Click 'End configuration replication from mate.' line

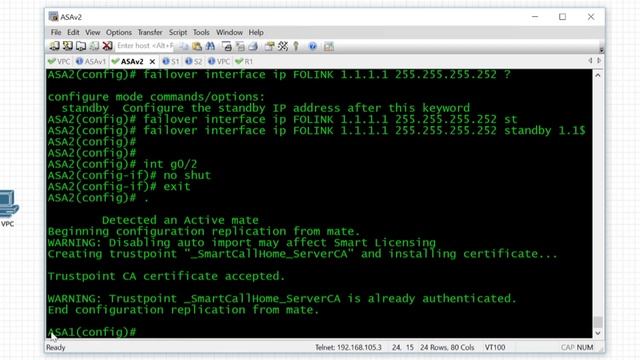tap(183, 310)
